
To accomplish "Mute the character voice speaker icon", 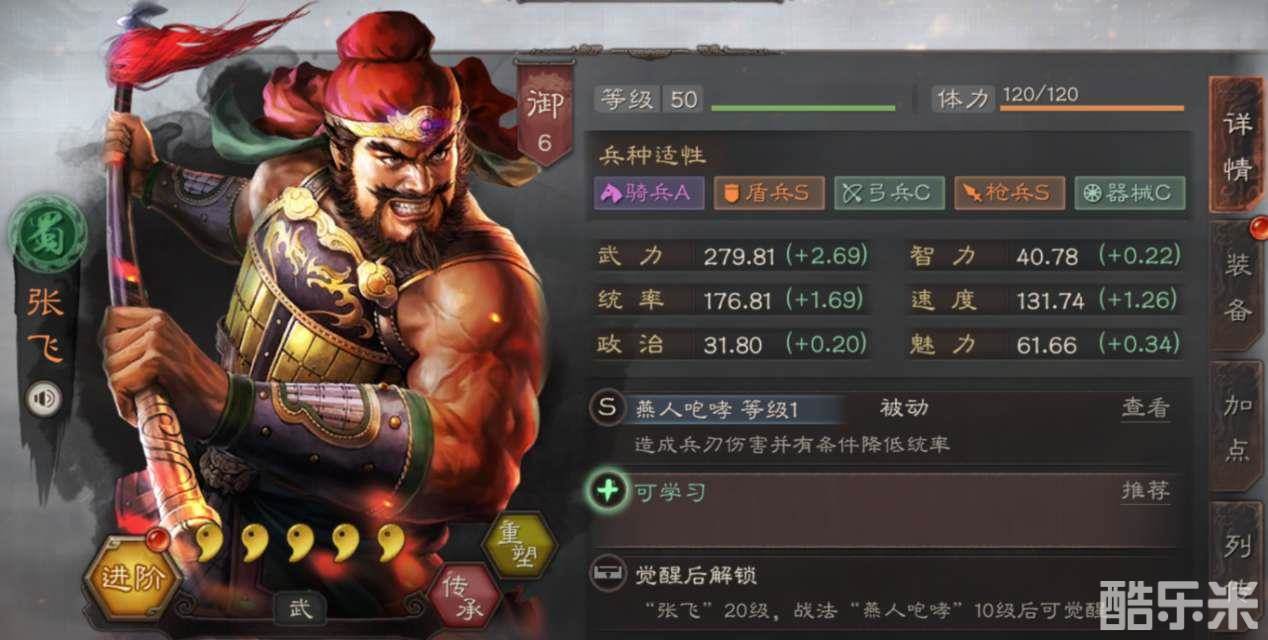I will (44, 399).
